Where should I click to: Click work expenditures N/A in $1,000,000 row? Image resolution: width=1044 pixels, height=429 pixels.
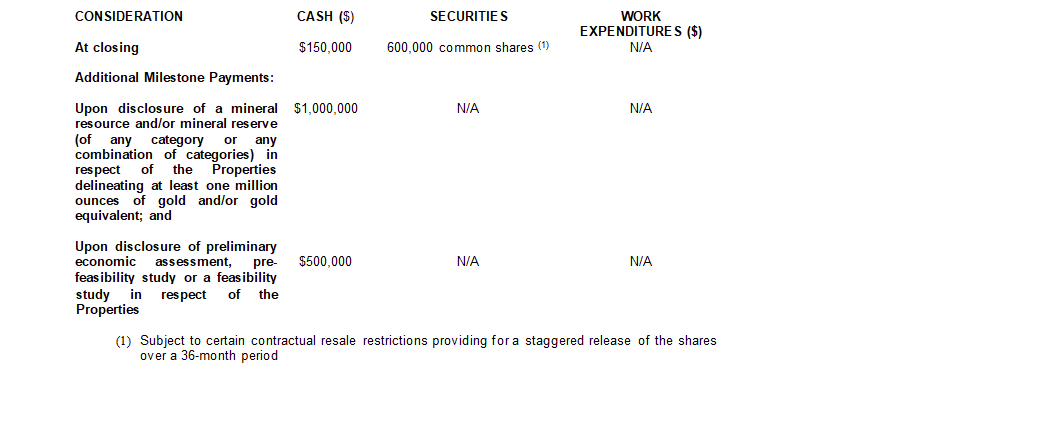641,108
